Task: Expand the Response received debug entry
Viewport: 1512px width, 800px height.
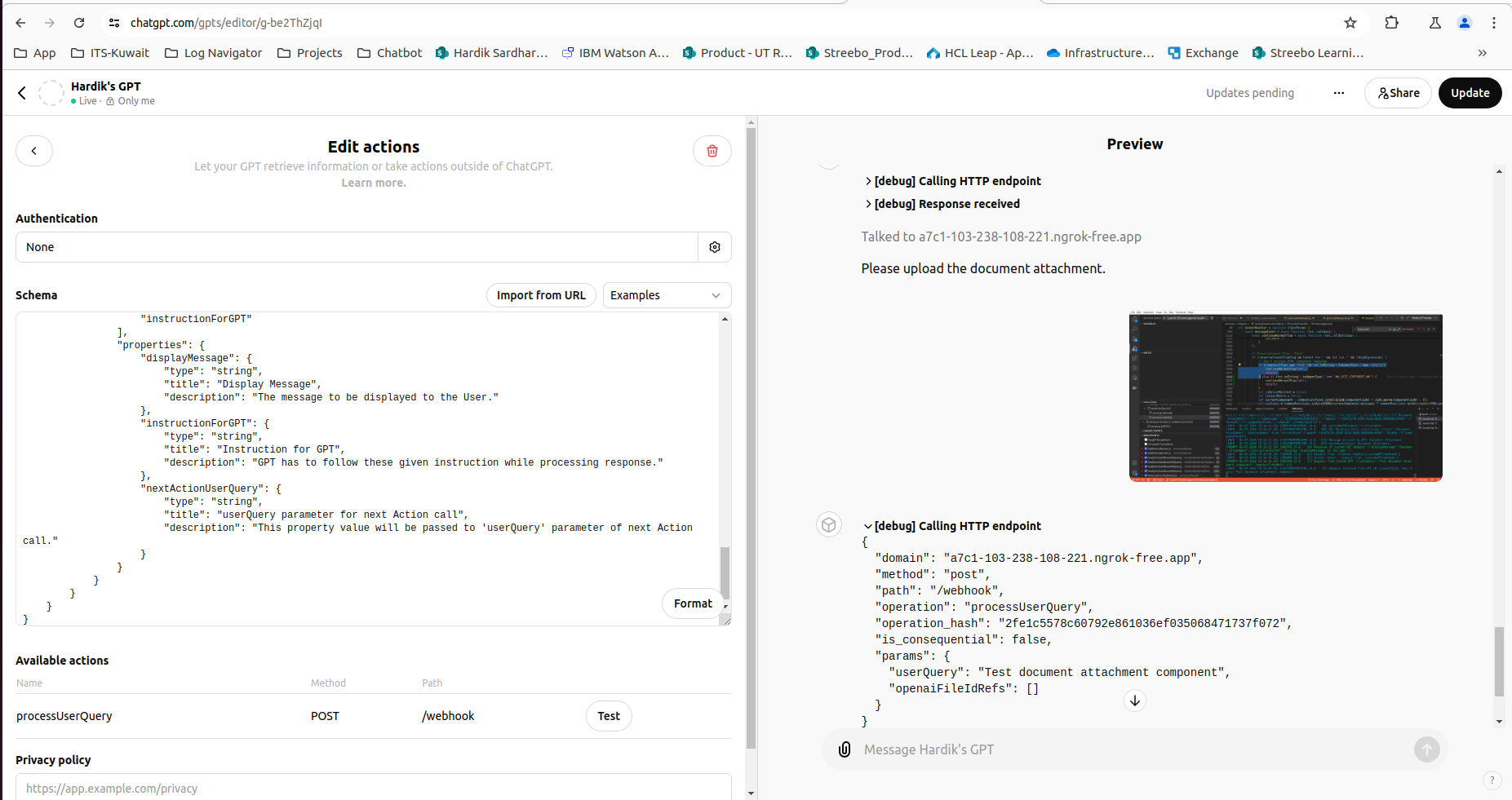Action: (942, 204)
